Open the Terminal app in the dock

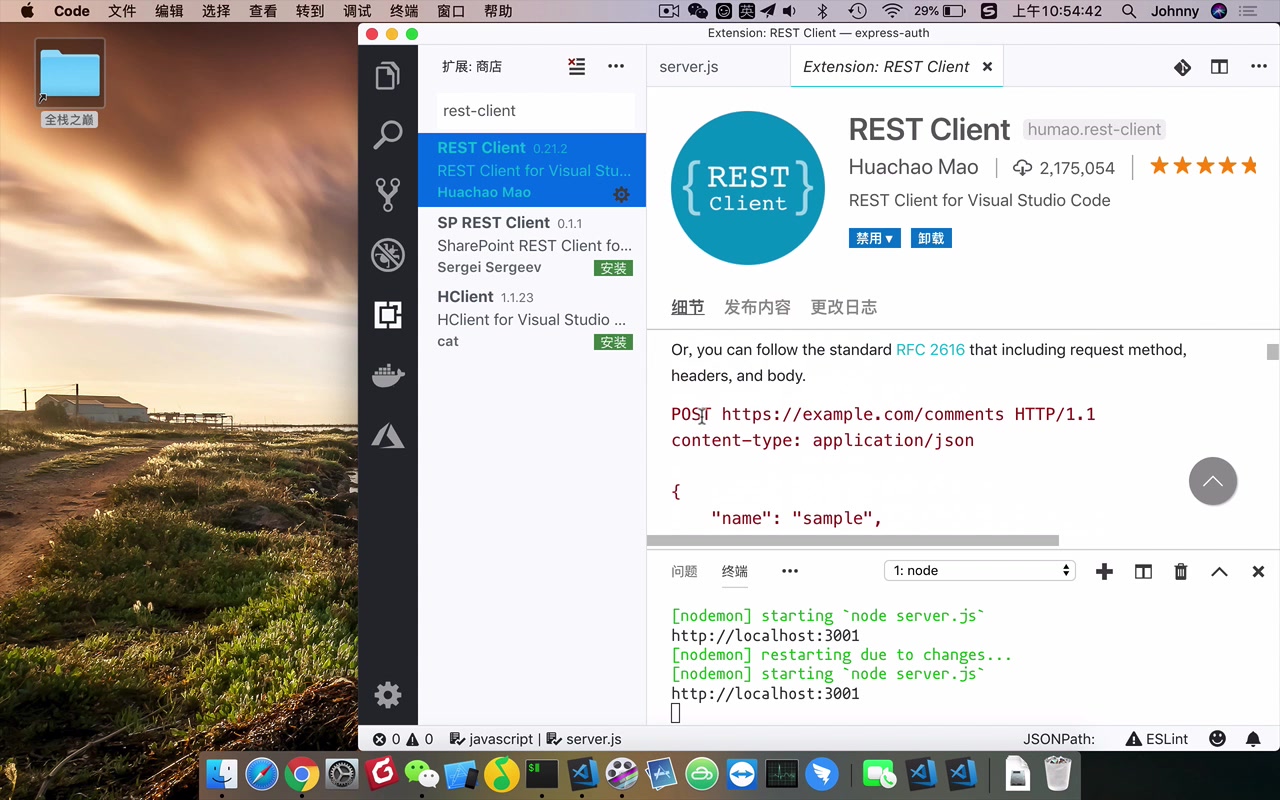tap(542, 774)
